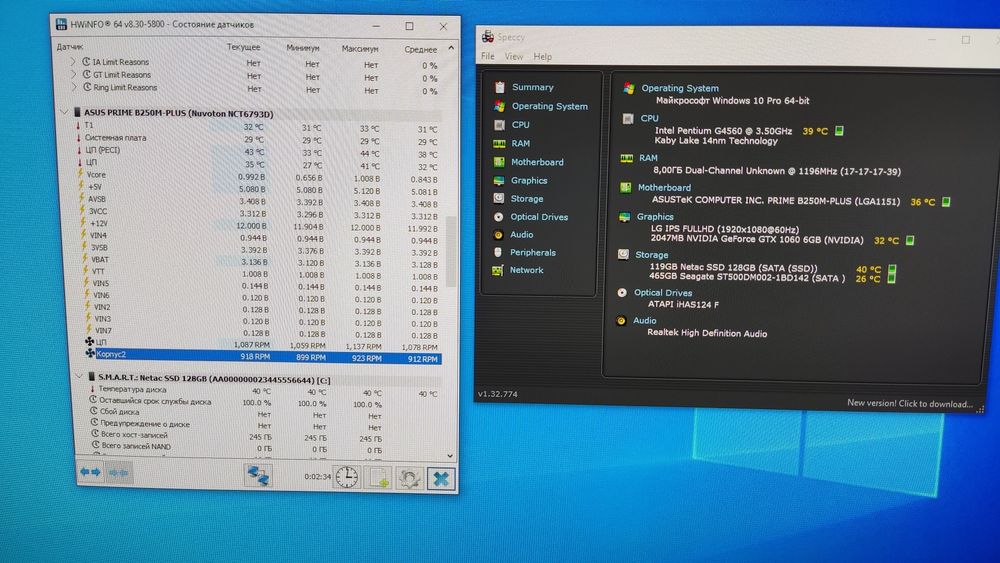Click Текущее column header

pos(243,47)
